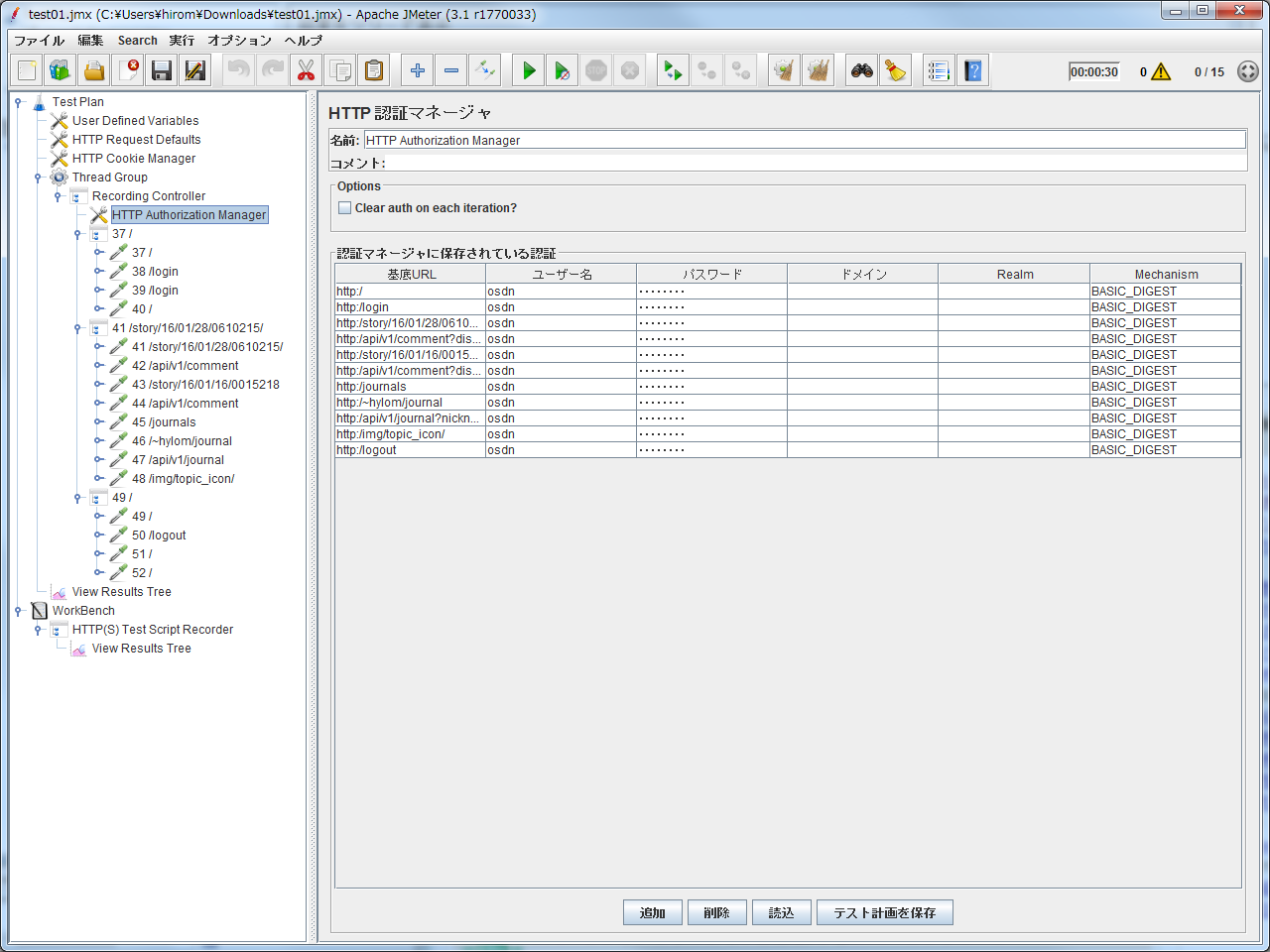Open the ヘルプ menu
1270x952 pixels.
303,41
